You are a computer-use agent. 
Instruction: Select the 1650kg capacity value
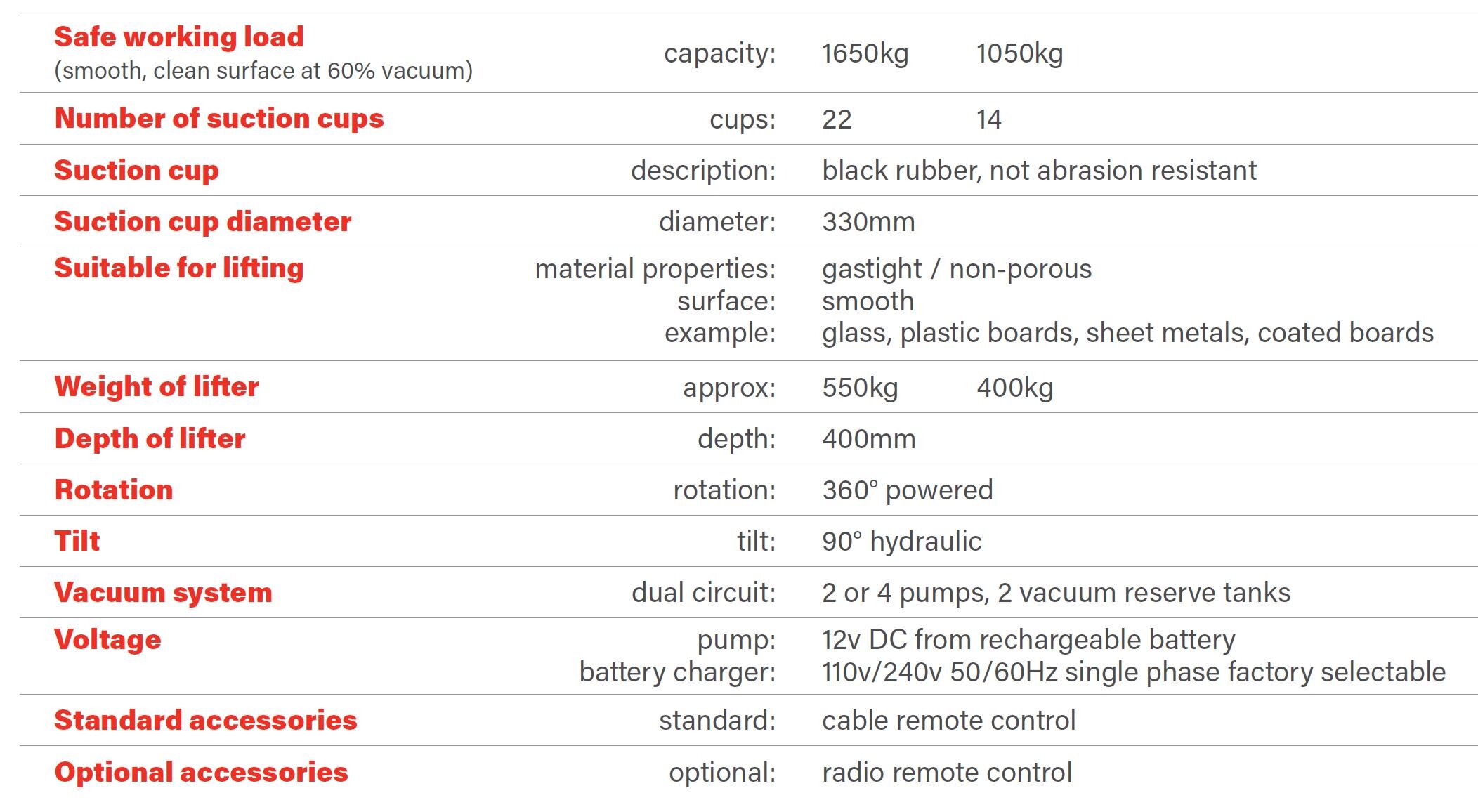tap(865, 54)
